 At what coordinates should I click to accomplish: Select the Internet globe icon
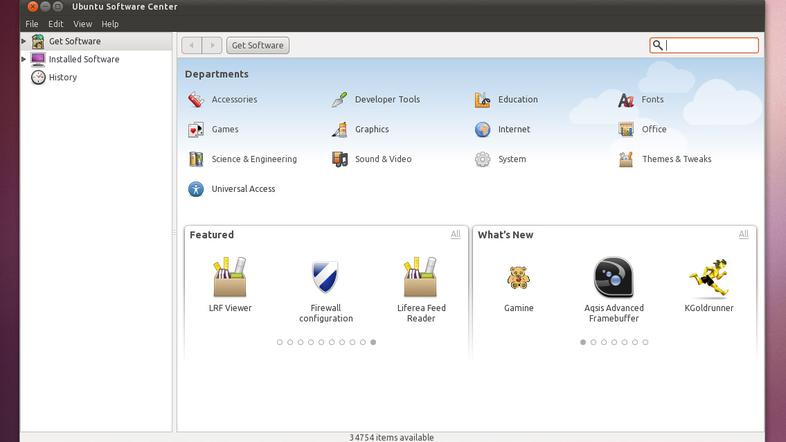(x=482, y=130)
